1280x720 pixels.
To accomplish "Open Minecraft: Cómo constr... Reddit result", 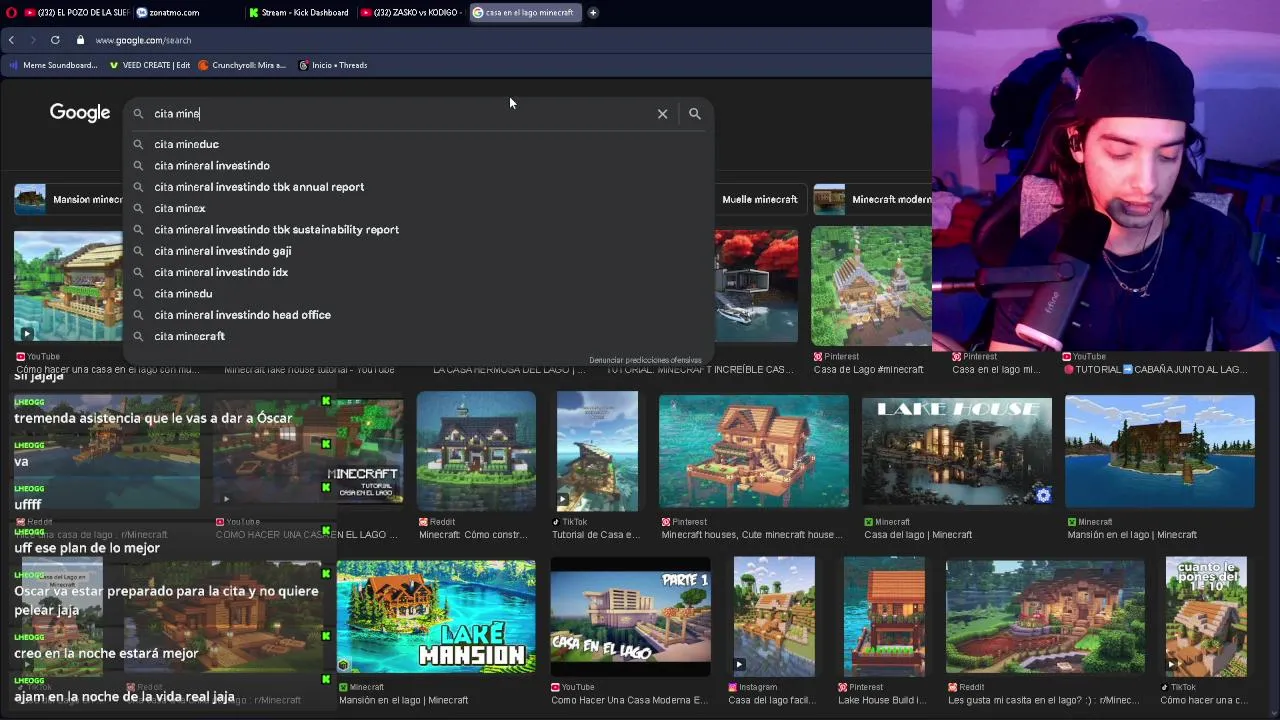I will 473,535.
